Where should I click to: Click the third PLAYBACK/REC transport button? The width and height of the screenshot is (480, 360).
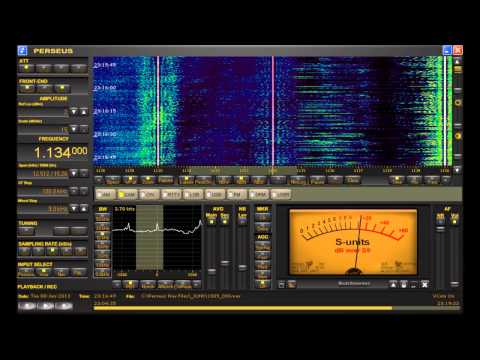coord(64,306)
